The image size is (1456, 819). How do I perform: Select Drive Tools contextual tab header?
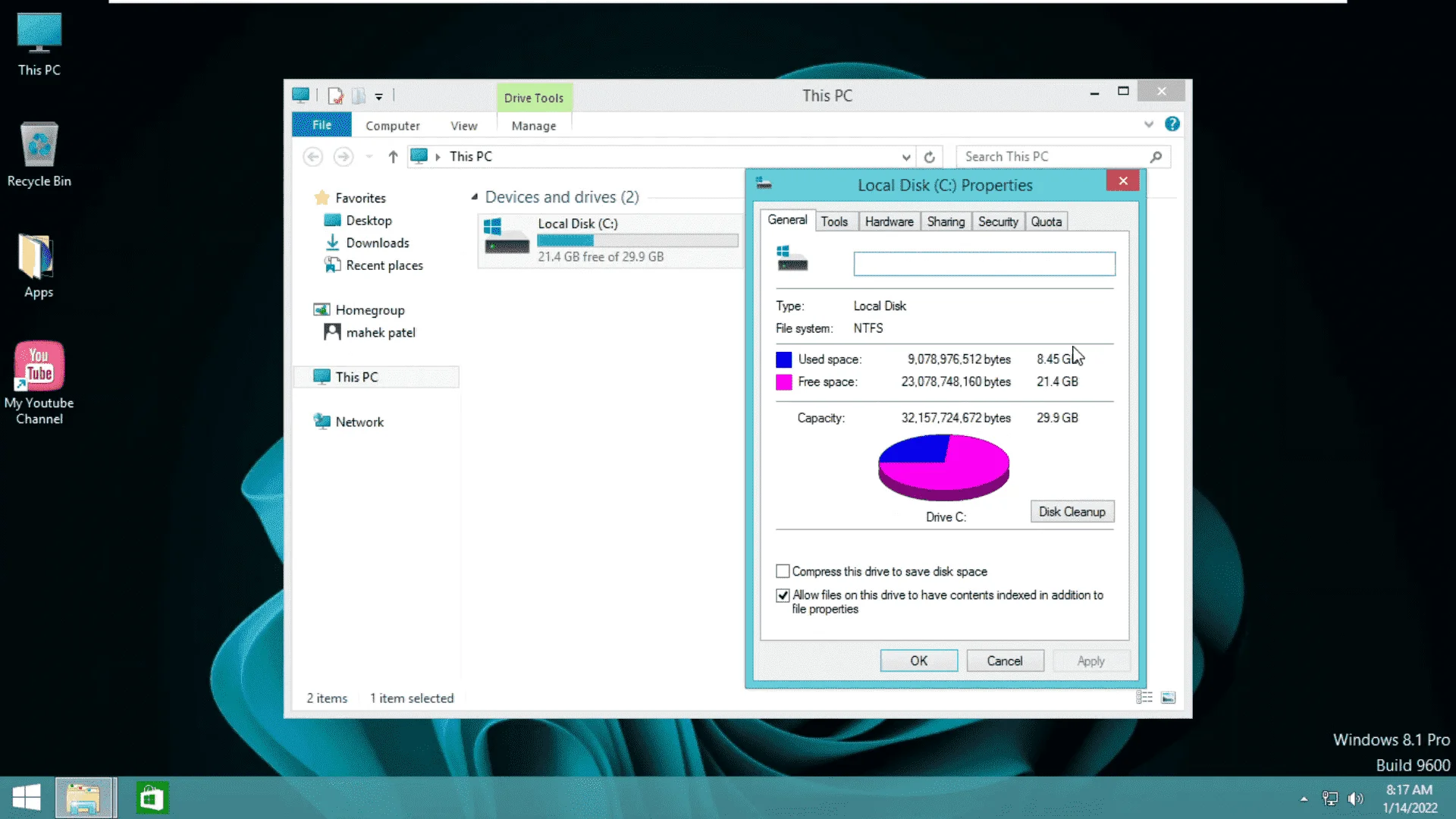(534, 98)
